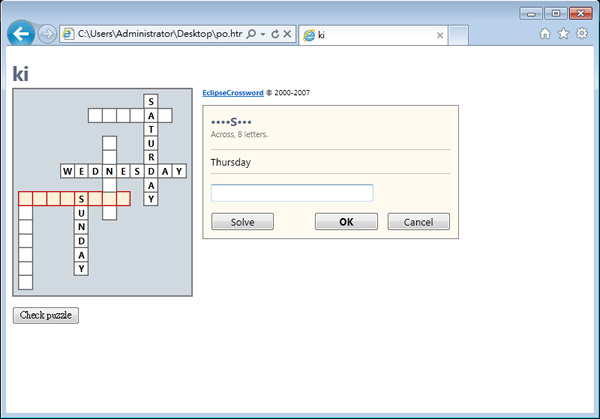Screen dimensions: 600x419
Task: Confirm the answer with OK
Action: coord(346,222)
